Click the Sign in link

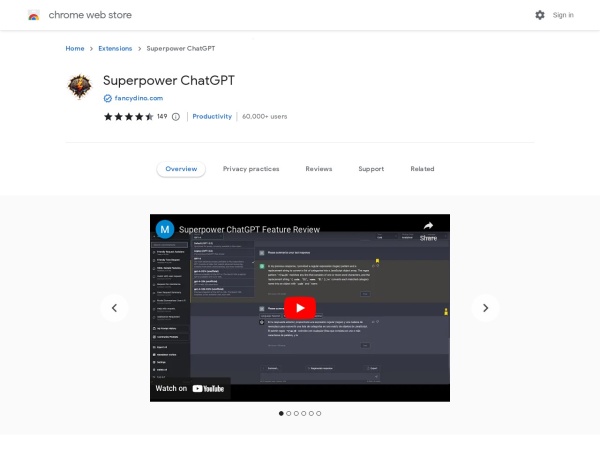tap(563, 15)
